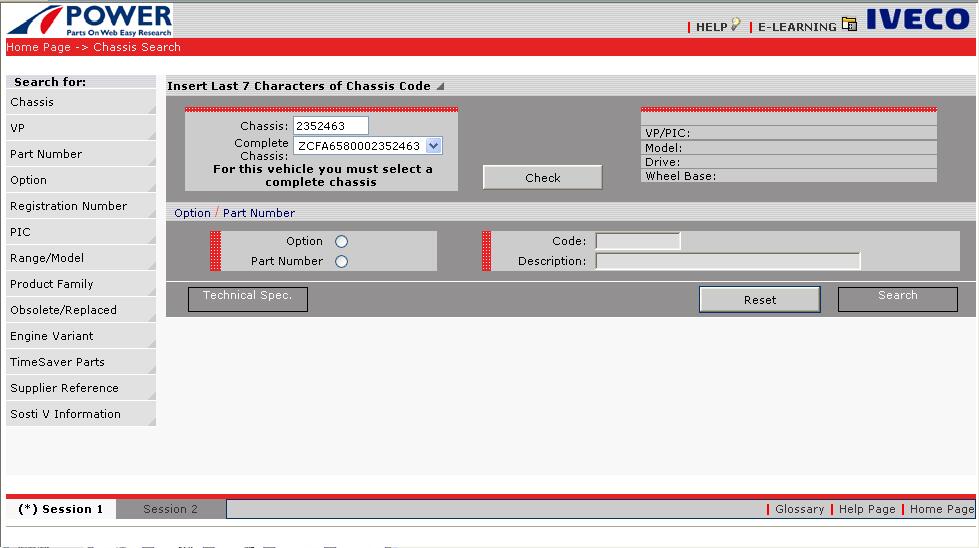Select Obsolete/Replaced search

(x=81, y=310)
